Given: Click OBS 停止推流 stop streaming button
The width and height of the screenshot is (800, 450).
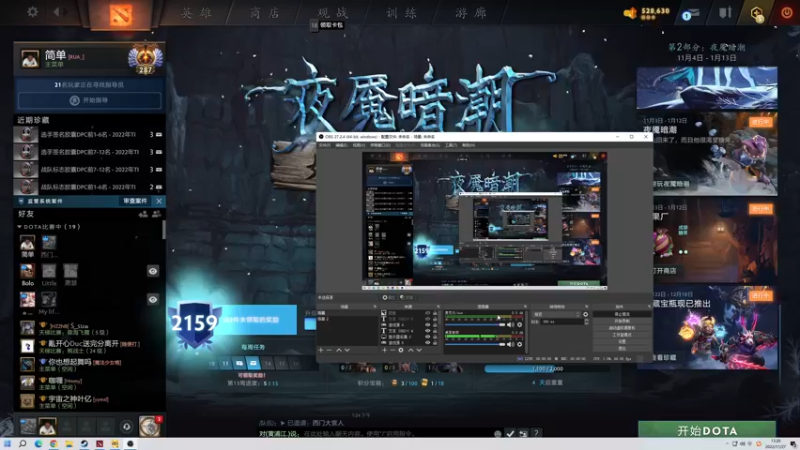Looking at the screenshot, I should (622, 314).
